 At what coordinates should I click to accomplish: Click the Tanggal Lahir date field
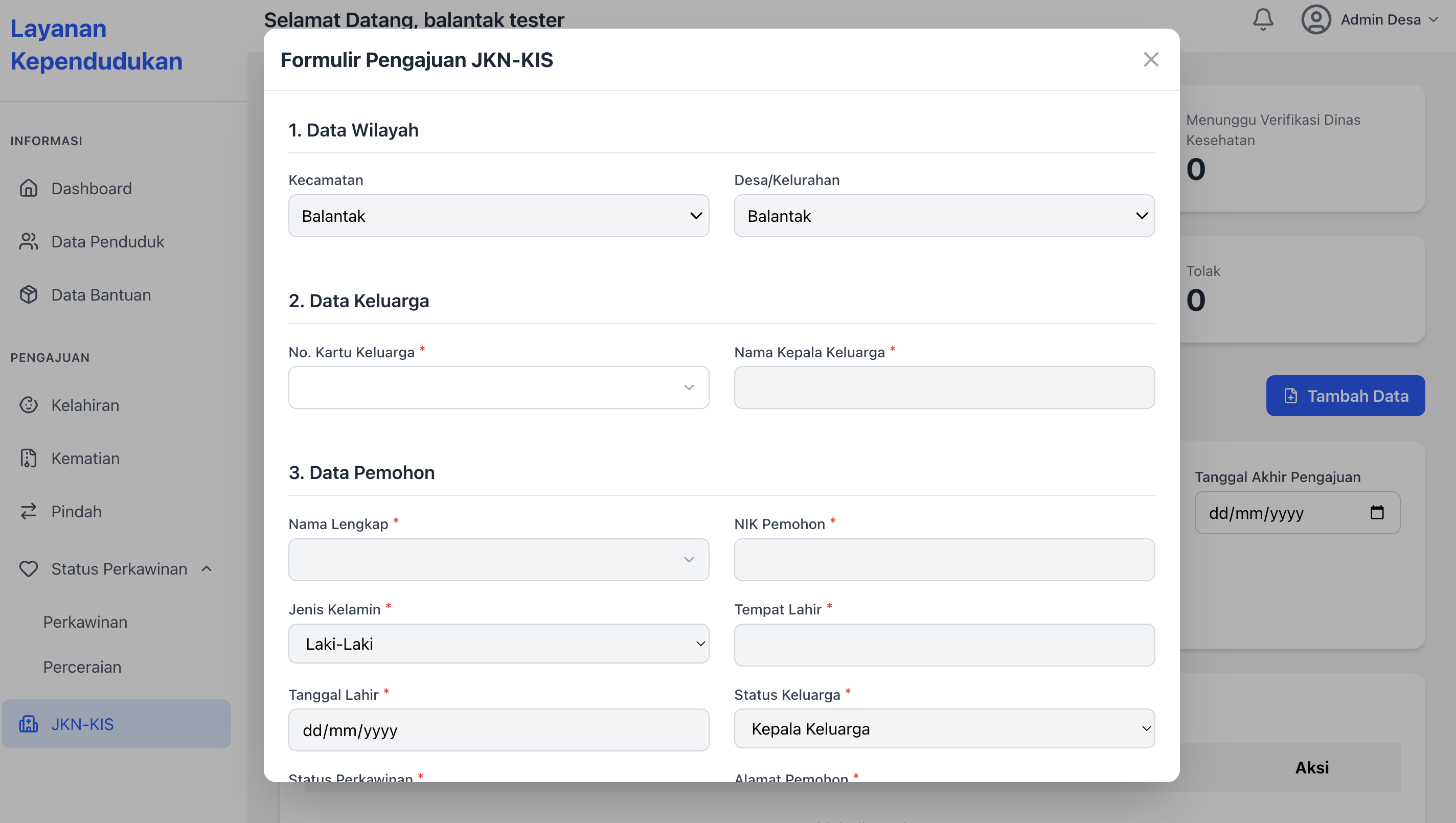[x=498, y=730]
